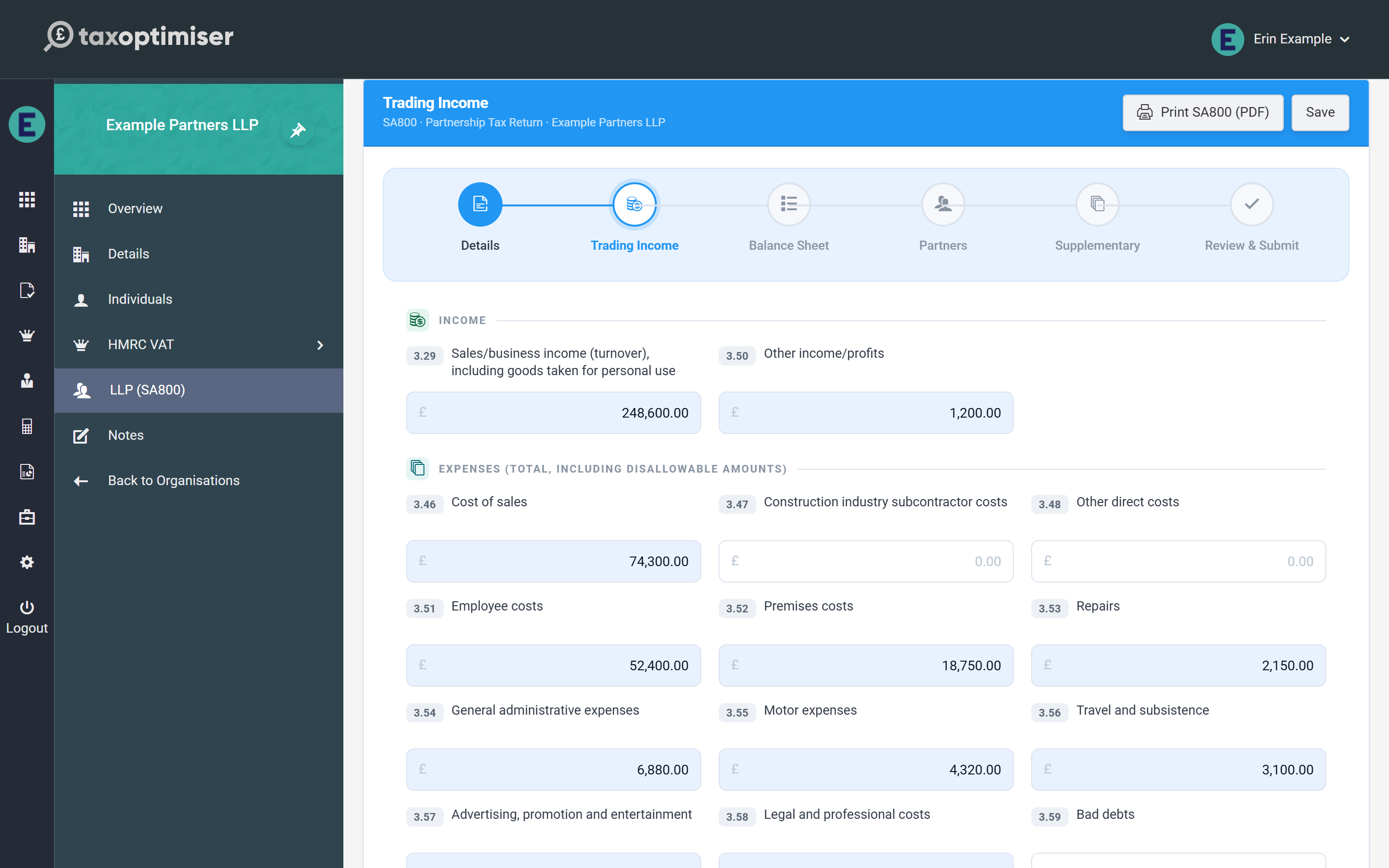Open the briefcase icon in narrow sidebar
This screenshot has height=868, width=1389.
27,516
